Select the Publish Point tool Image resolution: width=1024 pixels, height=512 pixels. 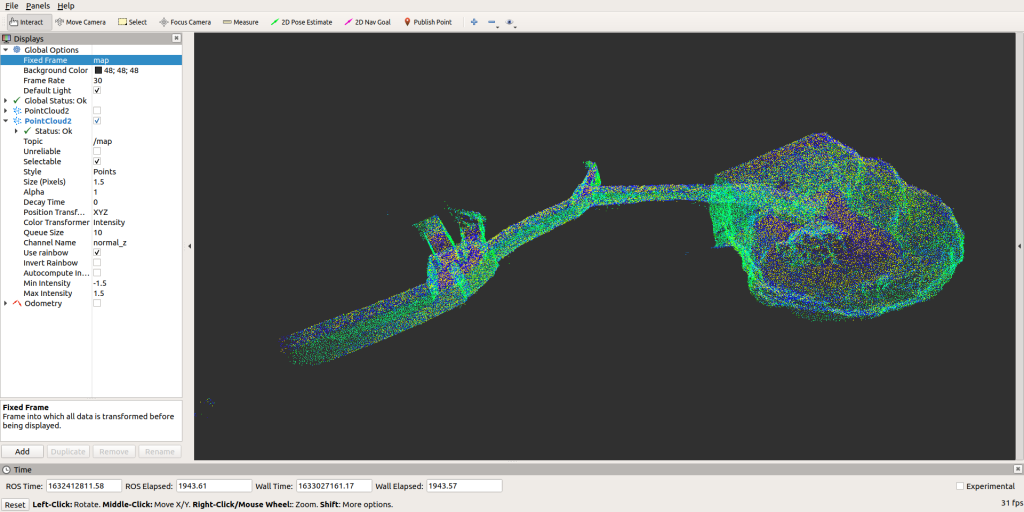[x=427, y=22]
